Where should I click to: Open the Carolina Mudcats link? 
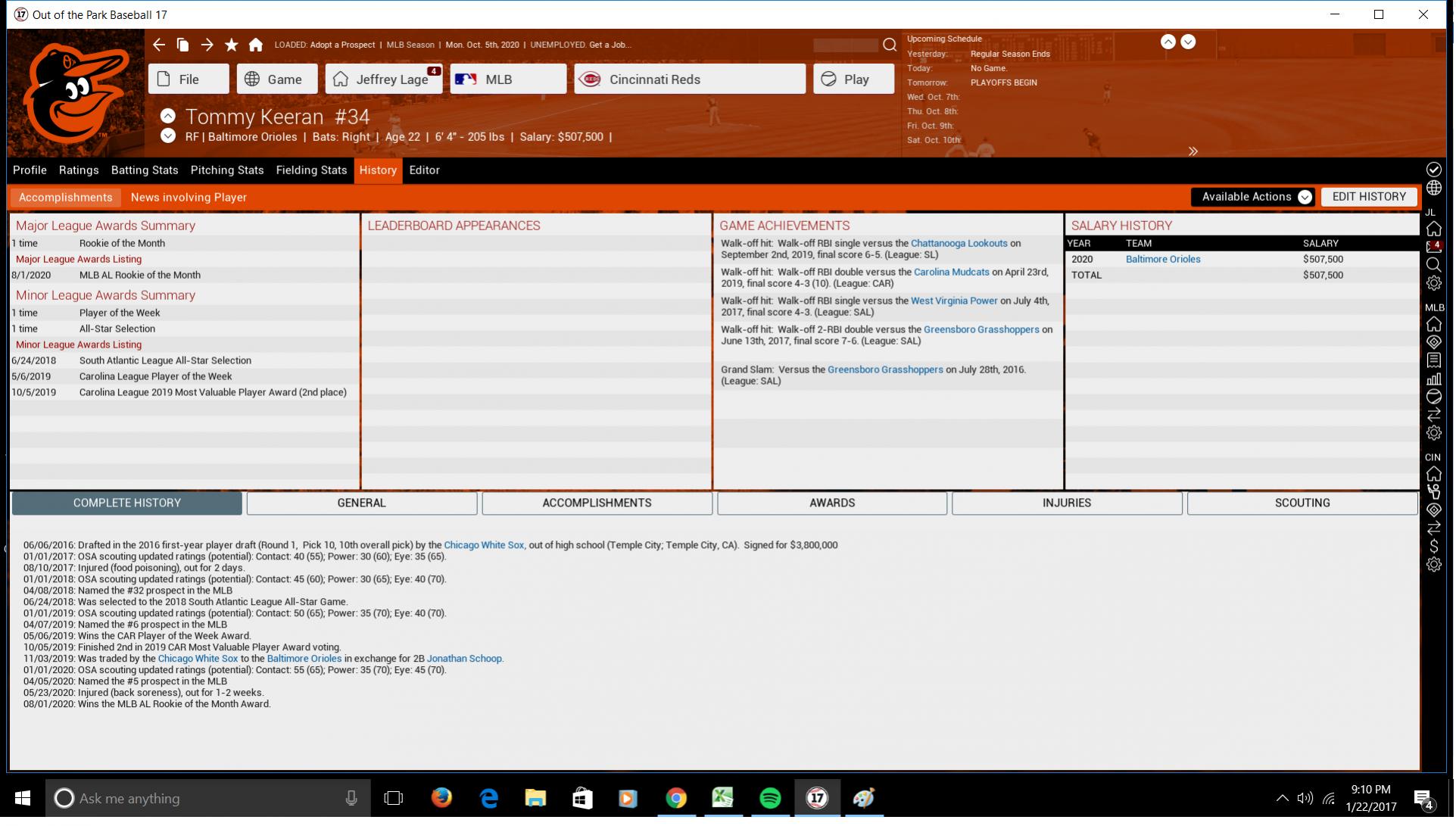pos(951,273)
